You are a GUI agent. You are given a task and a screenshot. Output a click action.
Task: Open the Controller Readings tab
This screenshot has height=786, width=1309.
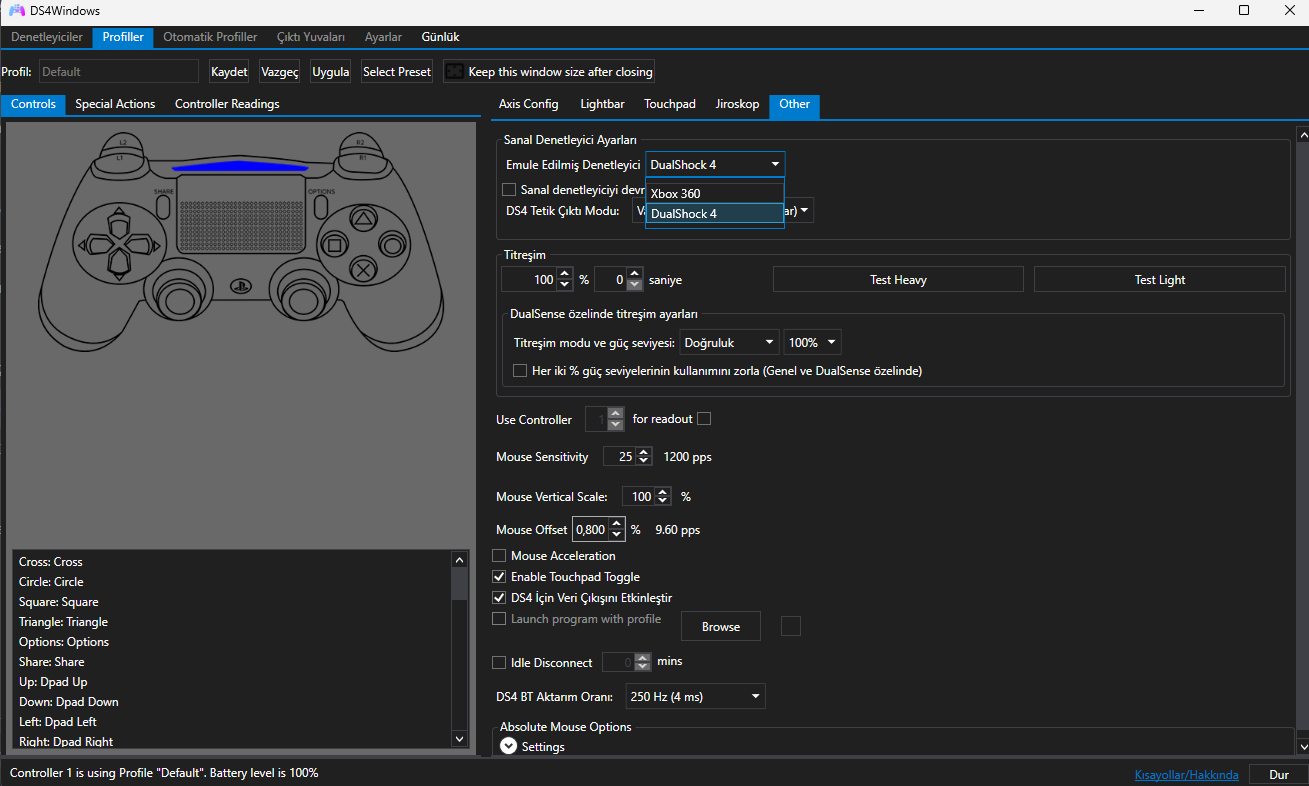(x=227, y=104)
